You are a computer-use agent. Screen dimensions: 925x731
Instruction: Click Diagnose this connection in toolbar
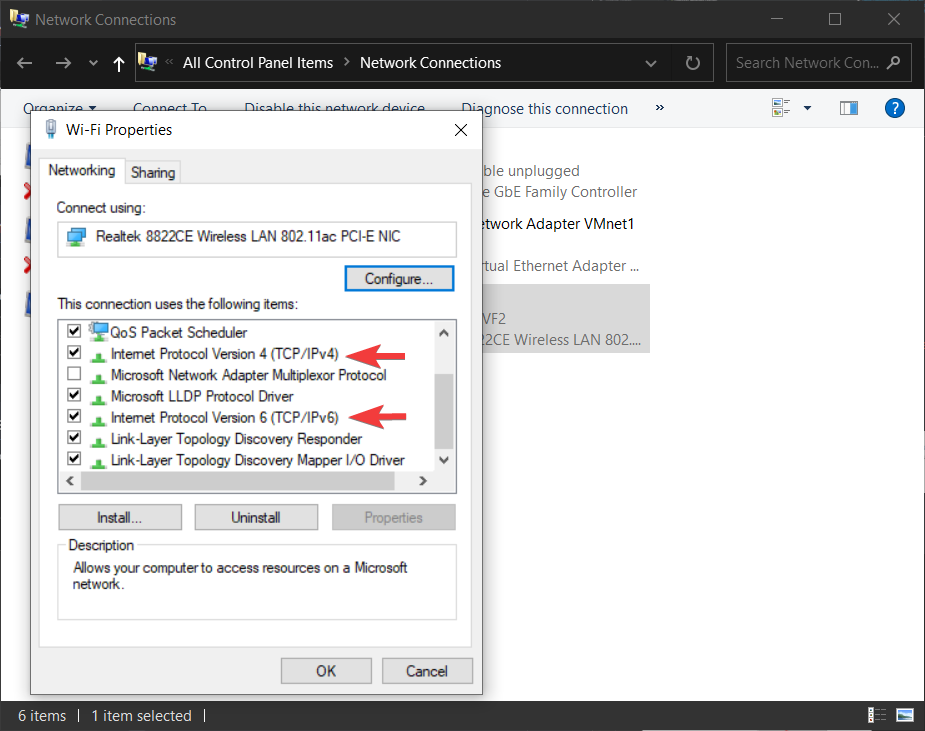pyautogui.click(x=544, y=109)
